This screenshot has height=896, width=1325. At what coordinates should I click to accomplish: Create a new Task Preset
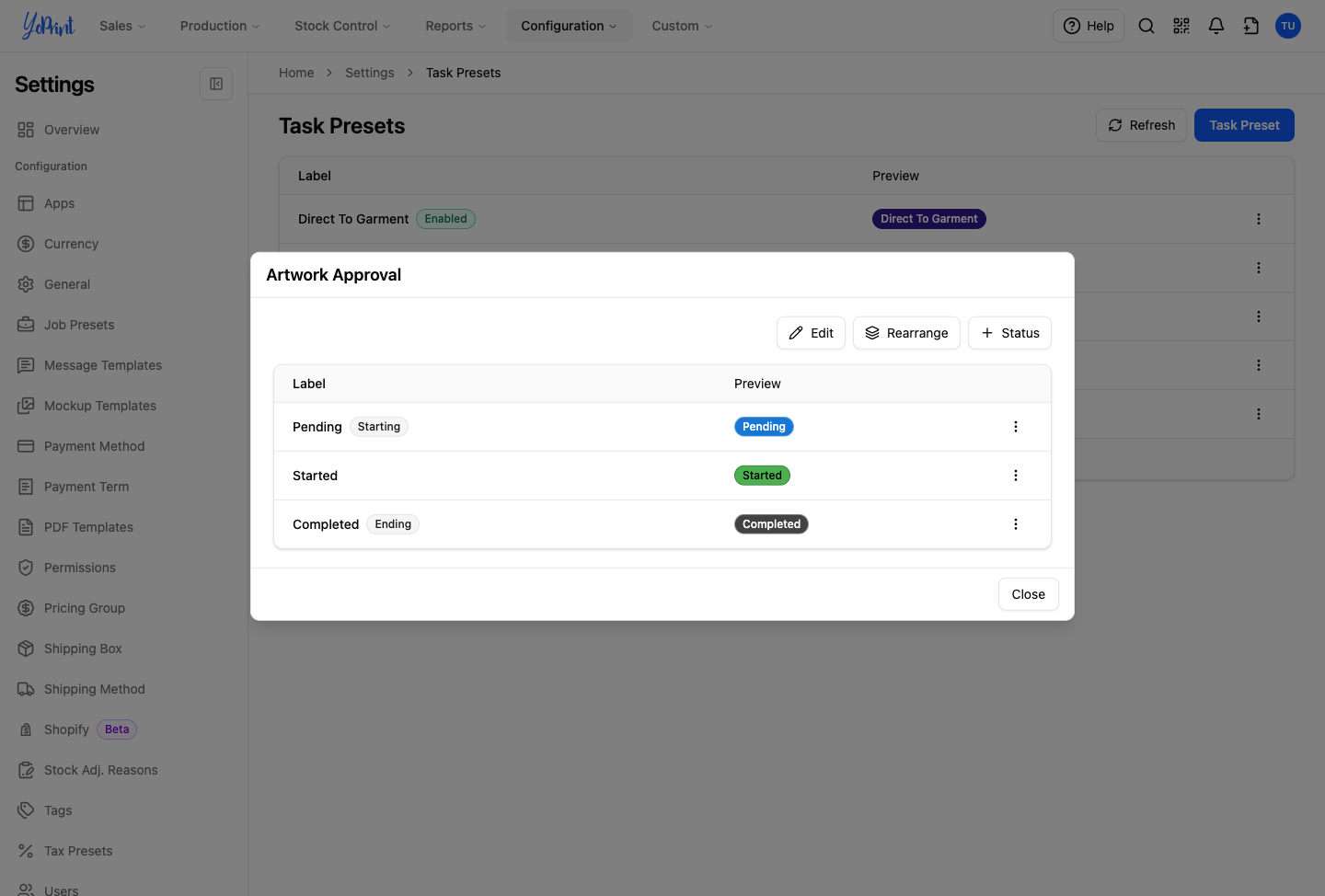(x=1244, y=125)
